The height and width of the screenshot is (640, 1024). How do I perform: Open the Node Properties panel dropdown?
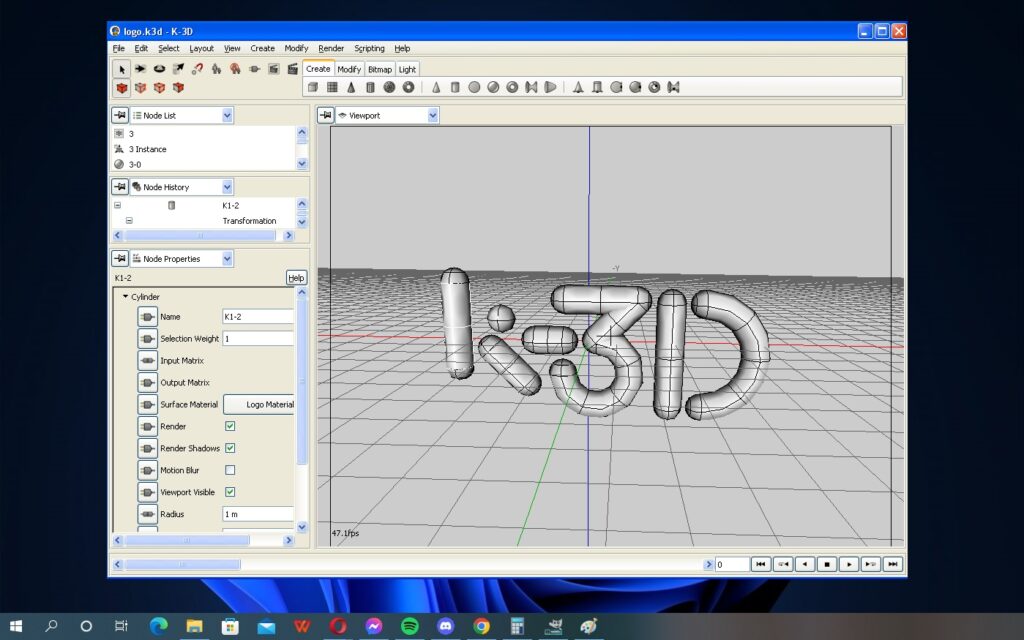point(227,259)
